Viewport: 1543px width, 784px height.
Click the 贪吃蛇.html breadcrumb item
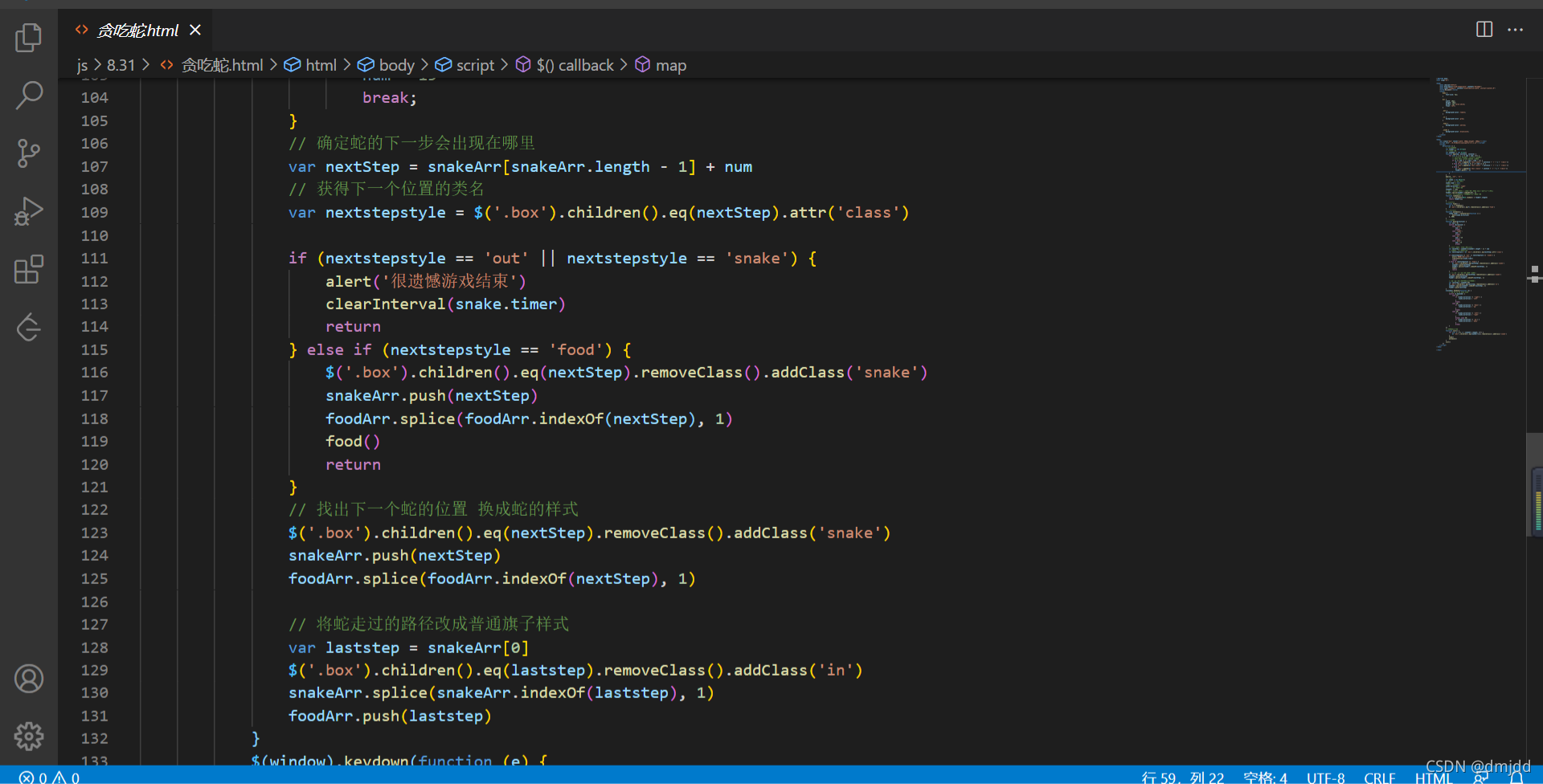tap(211, 65)
